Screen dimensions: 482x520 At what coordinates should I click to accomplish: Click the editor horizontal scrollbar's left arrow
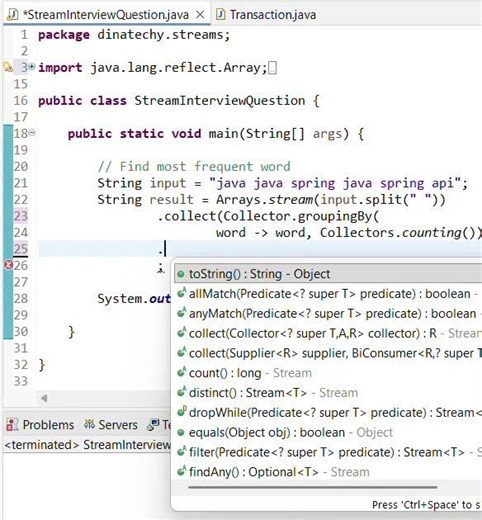44,398
